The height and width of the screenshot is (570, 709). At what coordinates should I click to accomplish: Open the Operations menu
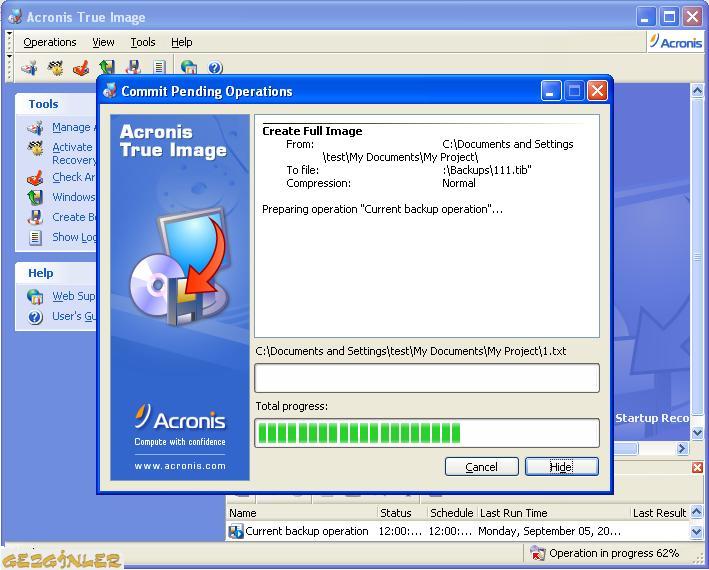pos(50,42)
